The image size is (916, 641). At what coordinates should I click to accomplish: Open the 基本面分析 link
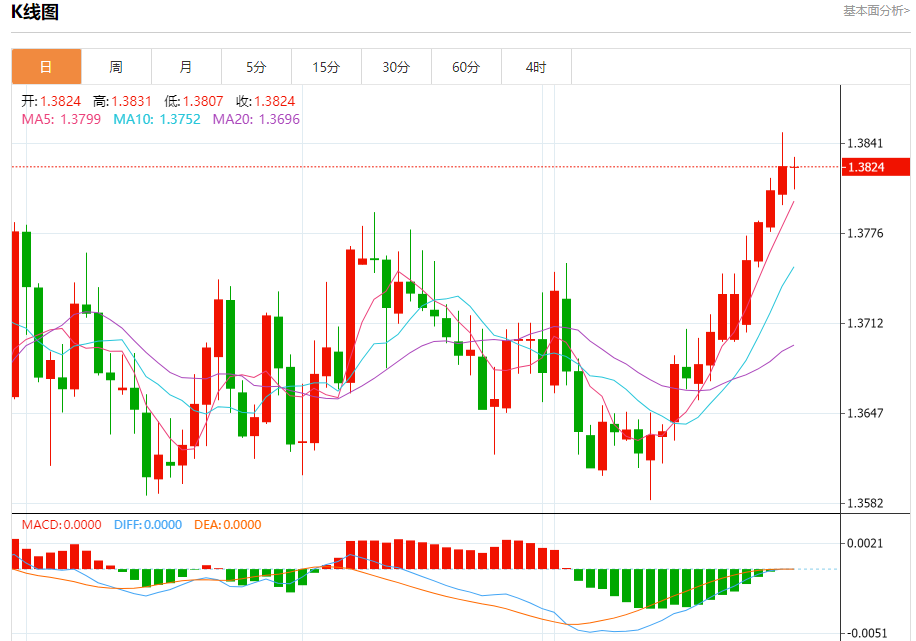(x=876, y=11)
